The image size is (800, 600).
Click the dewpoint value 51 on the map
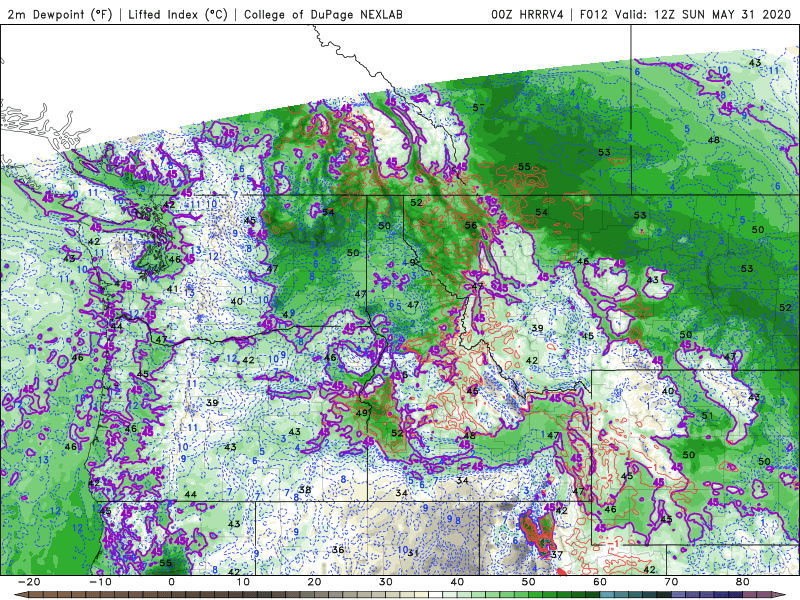(x=707, y=415)
